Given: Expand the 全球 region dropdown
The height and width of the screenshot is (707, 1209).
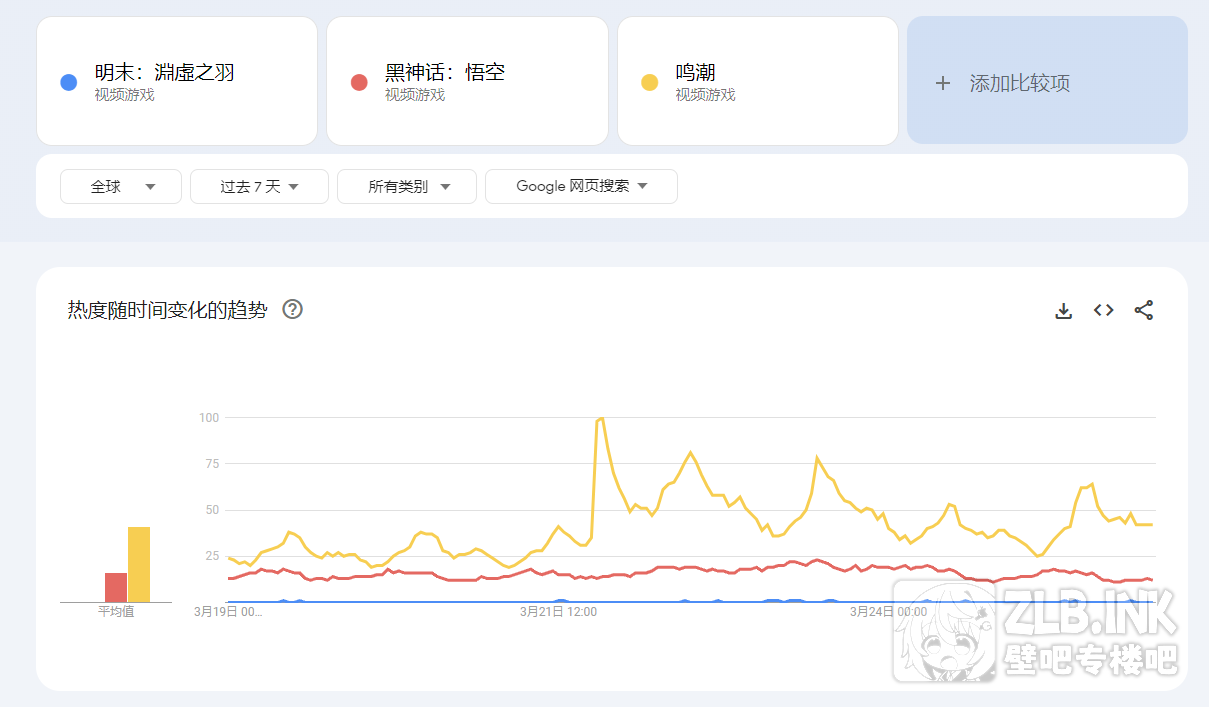Looking at the screenshot, I should point(121,187).
